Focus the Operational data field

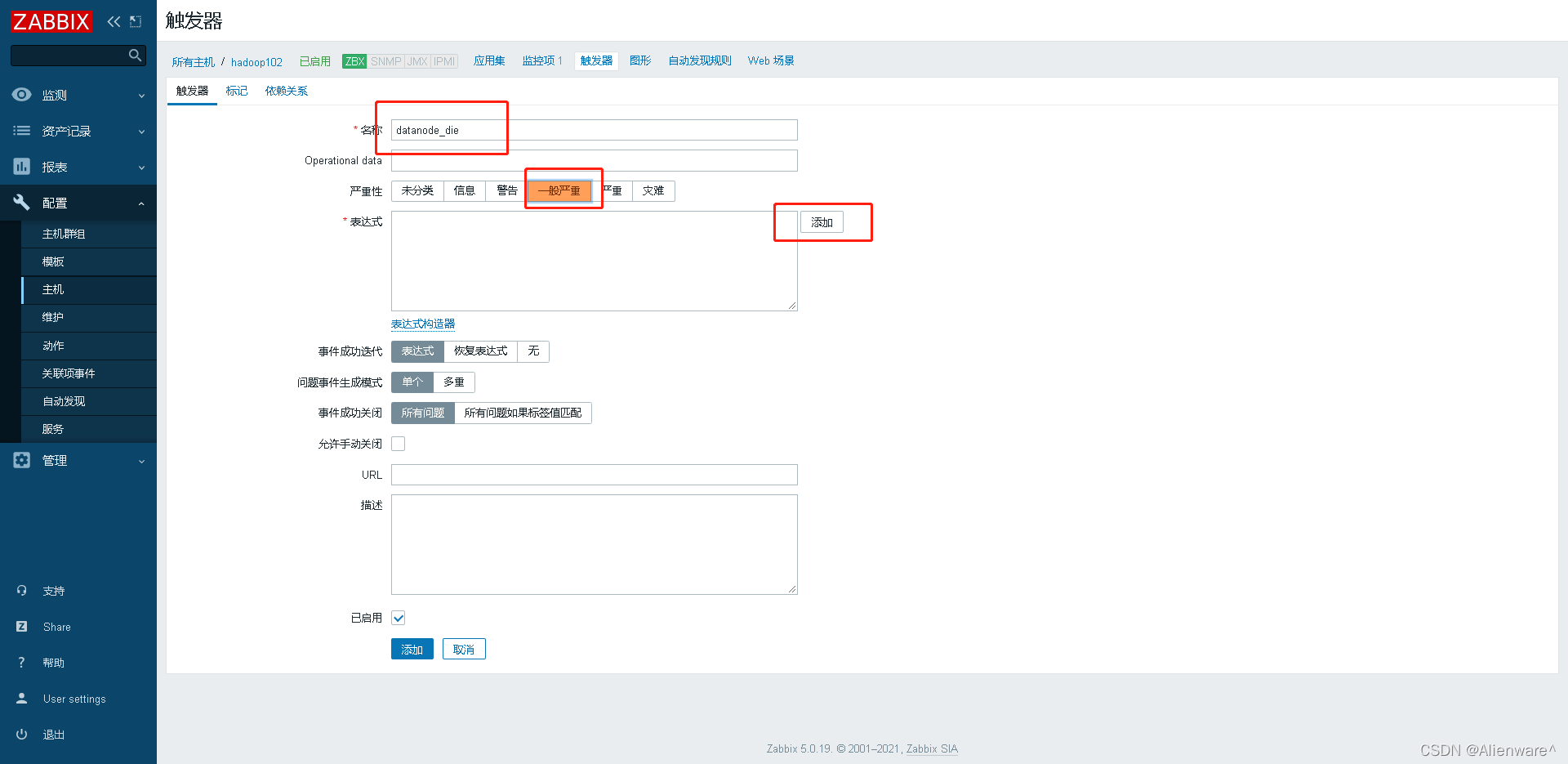595,160
